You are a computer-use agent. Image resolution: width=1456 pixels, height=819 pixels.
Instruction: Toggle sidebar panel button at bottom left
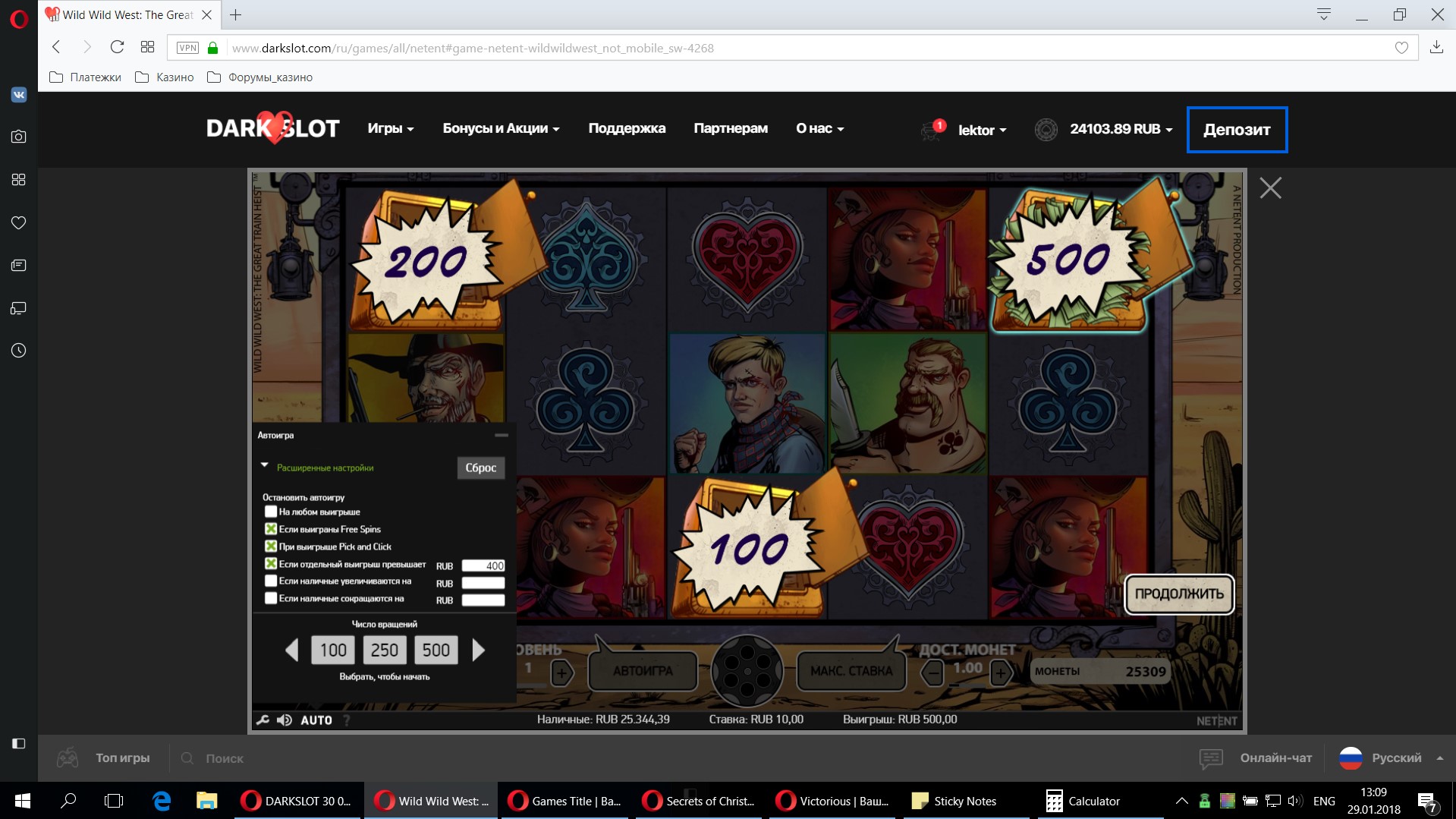pyautogui.click(x=19, y=743)
